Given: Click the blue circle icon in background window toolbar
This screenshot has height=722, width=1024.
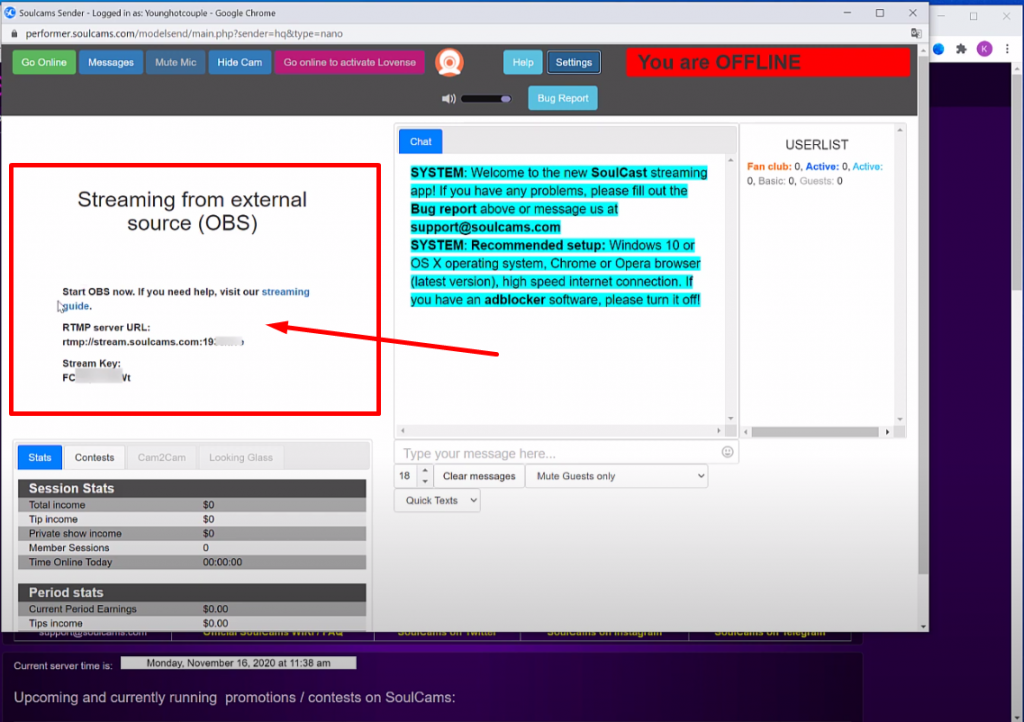Looking at the screenshot, I should coord(938,48).
